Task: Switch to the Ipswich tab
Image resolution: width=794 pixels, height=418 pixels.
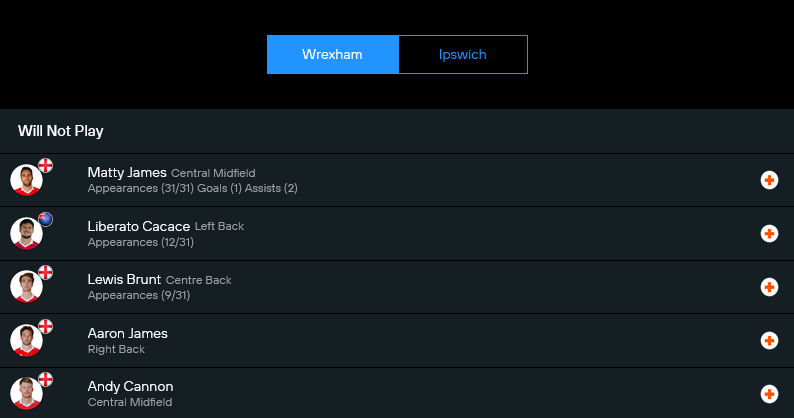Action: click(462, 54)
